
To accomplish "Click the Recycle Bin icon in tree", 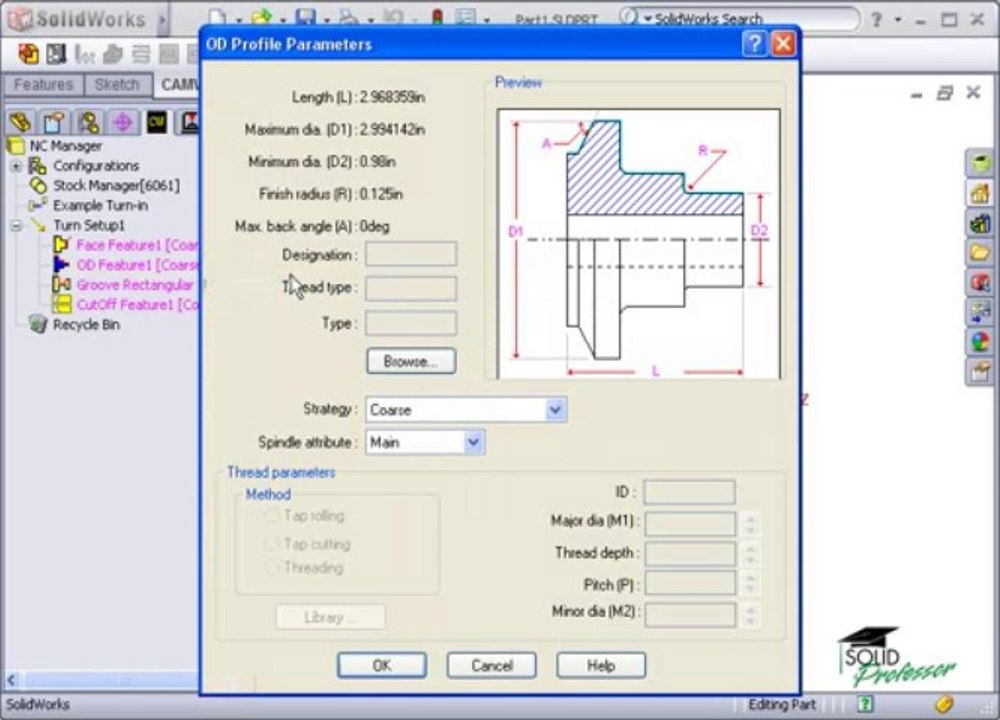I will pos(38,324).
